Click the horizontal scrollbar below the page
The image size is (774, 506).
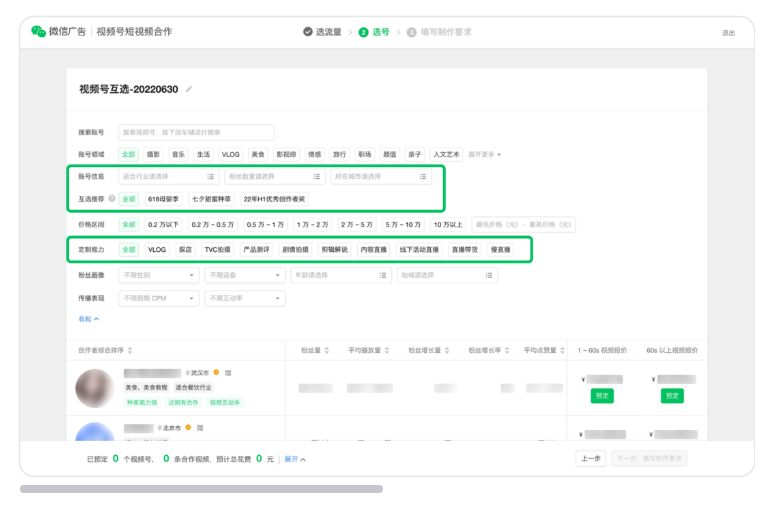click(200, 489)
